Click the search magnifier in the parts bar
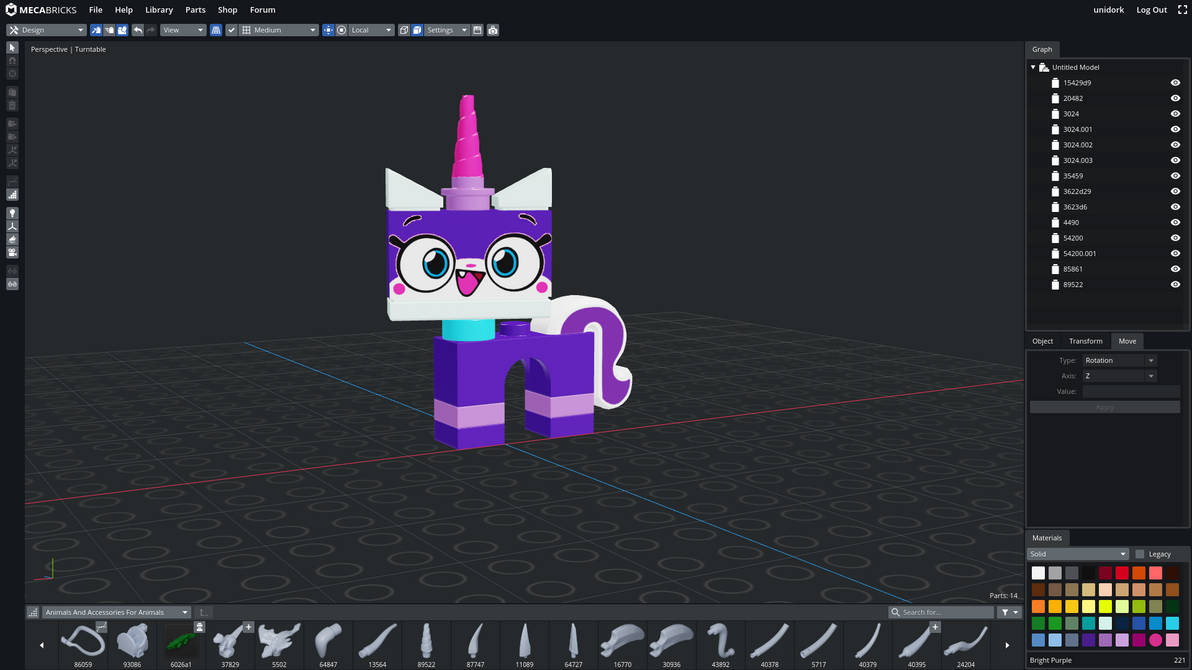 (897, 611)
